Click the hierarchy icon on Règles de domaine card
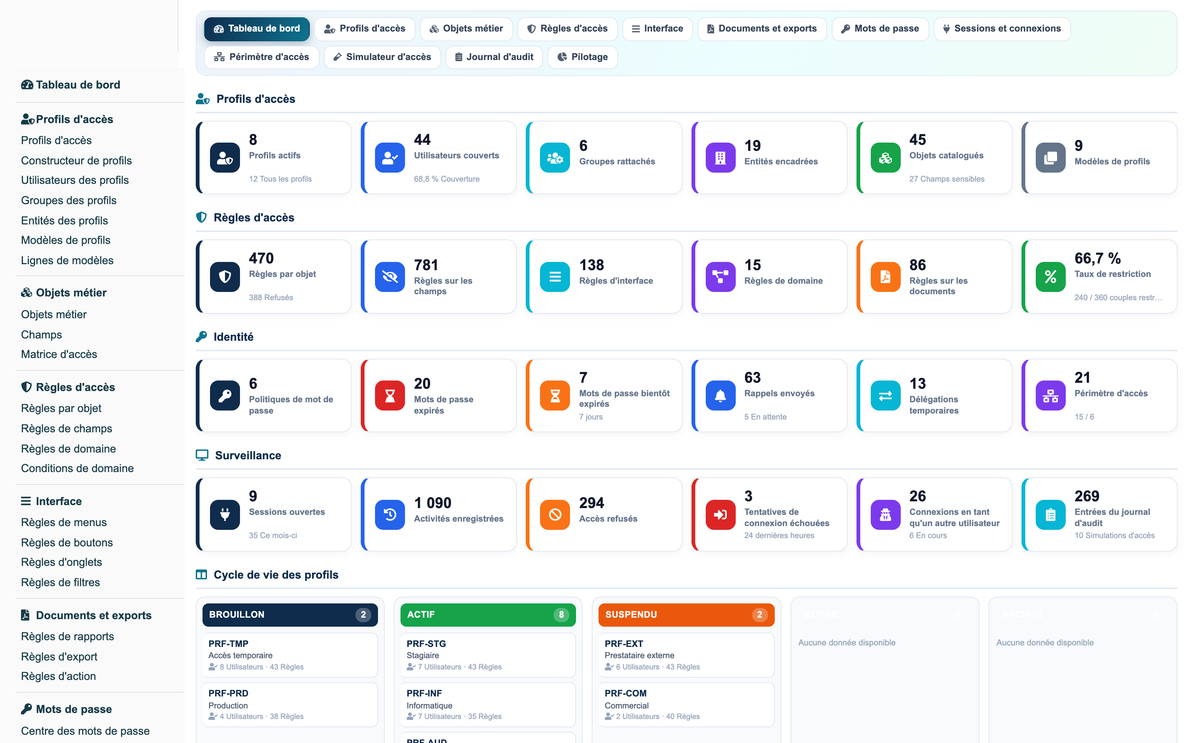The image size is (1200, 743). (720, 277)
